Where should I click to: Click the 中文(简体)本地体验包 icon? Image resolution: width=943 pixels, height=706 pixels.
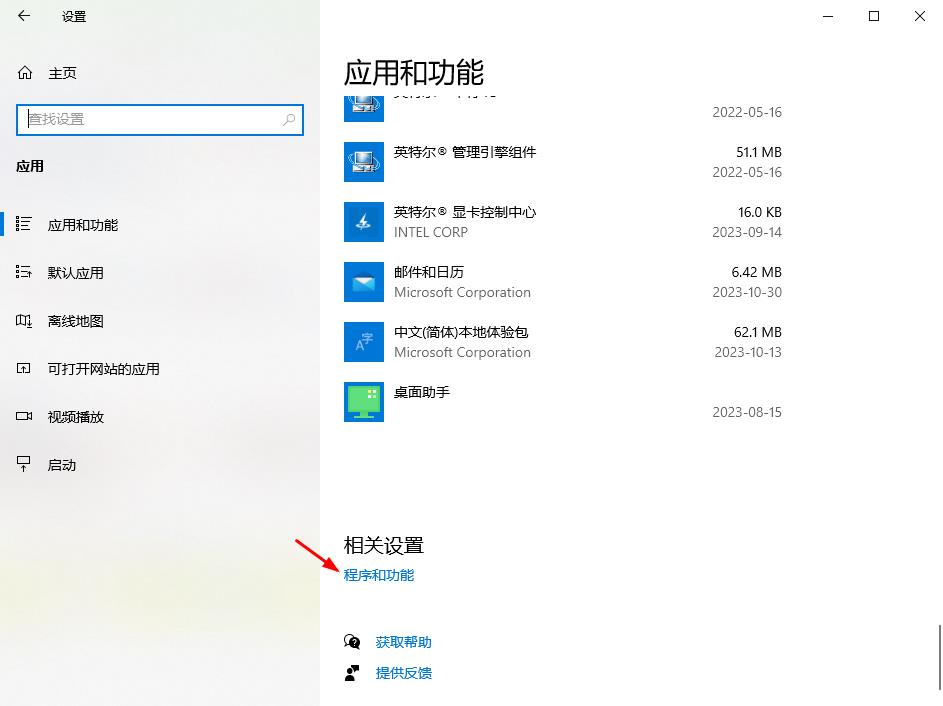363,342
